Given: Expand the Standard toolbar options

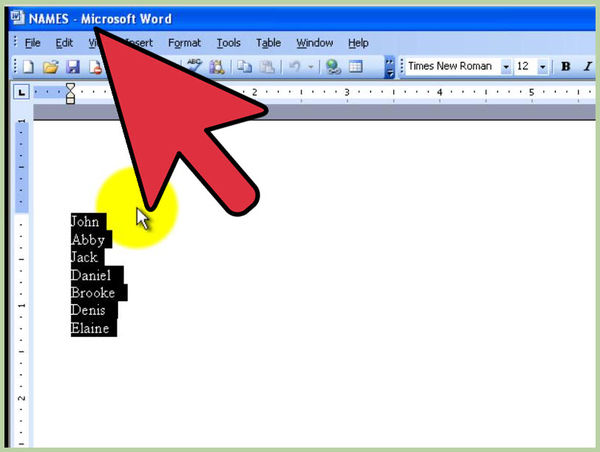Looking at the screenshot, I should point(390,67).
